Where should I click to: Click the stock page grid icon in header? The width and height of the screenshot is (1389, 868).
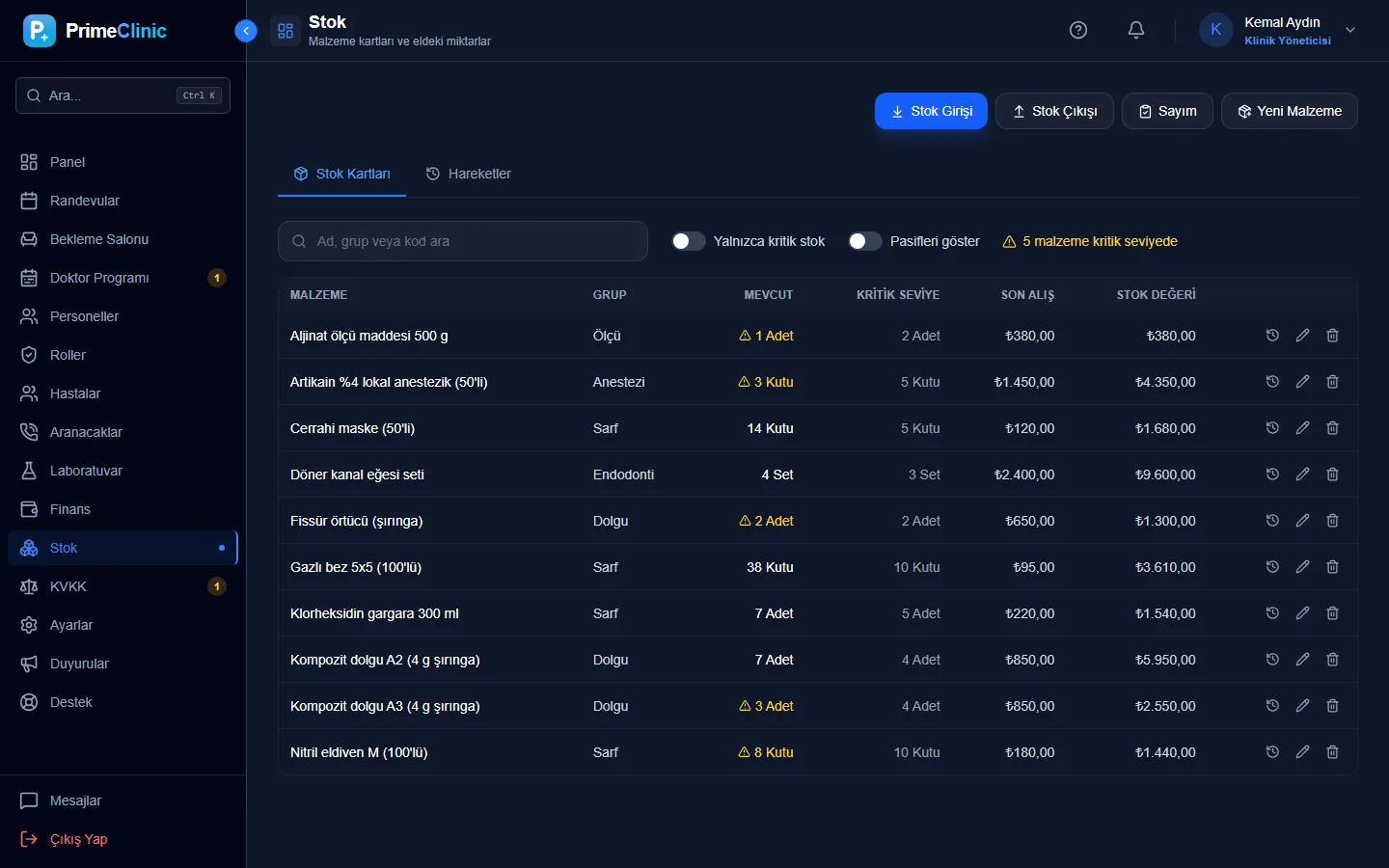click(x=286, y=31)
